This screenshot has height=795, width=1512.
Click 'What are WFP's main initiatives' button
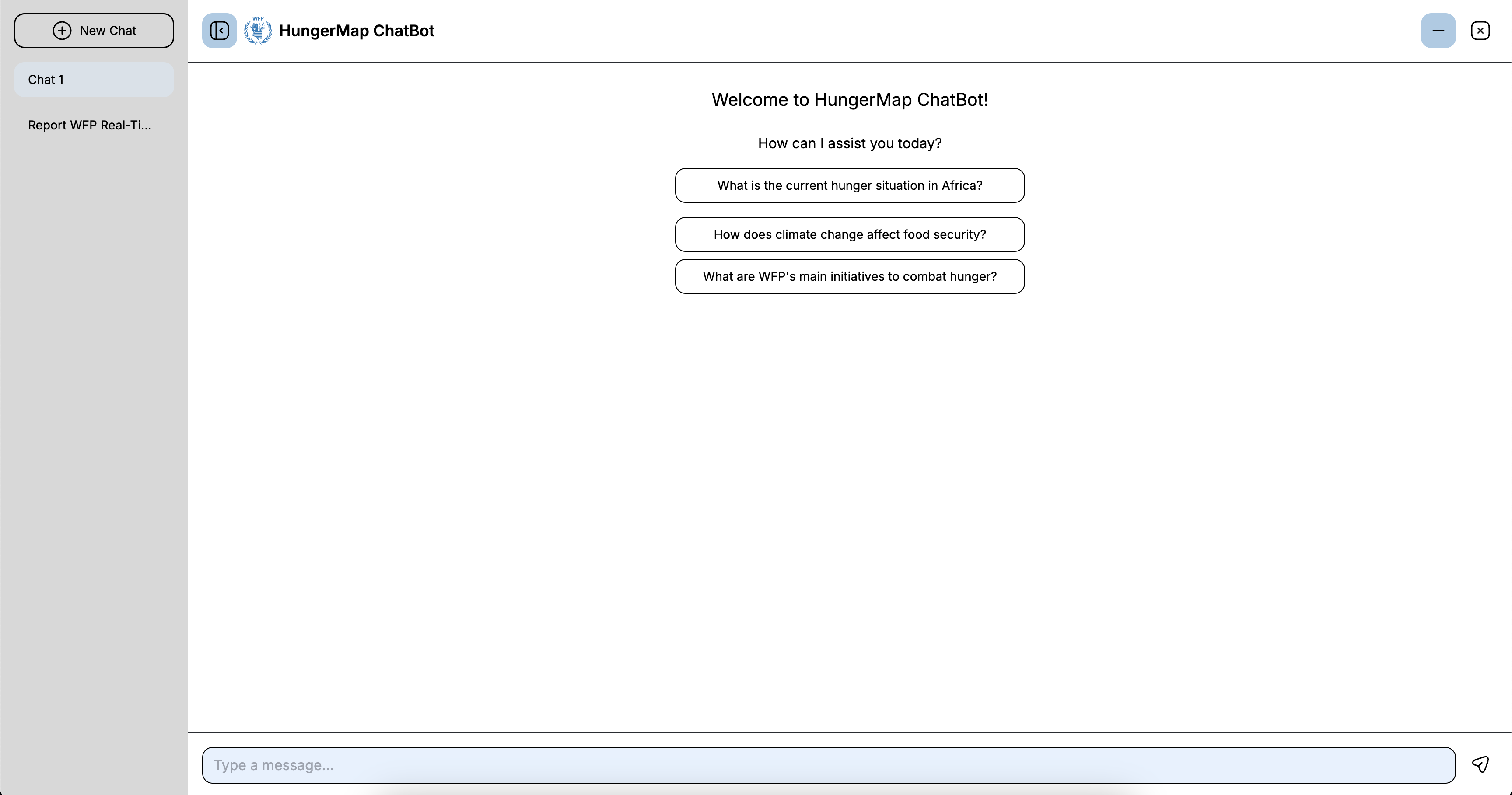(849, 275)
